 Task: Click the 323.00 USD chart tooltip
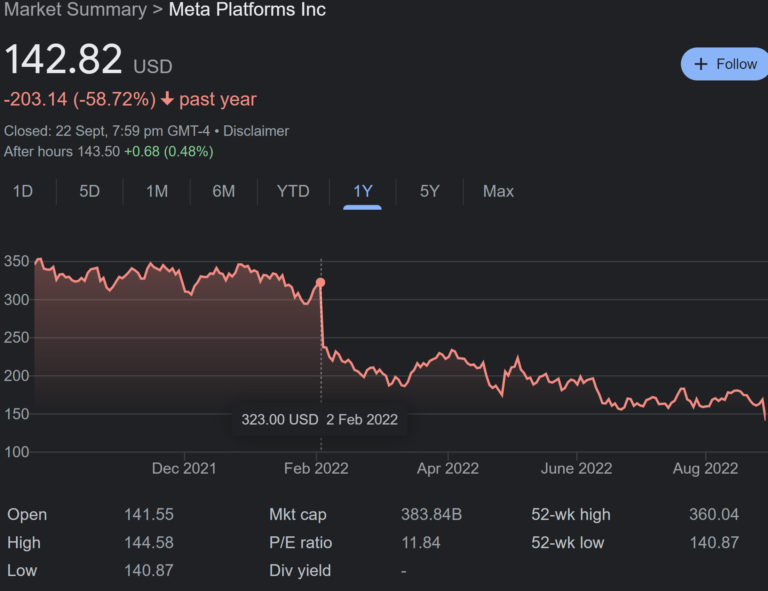319,420
